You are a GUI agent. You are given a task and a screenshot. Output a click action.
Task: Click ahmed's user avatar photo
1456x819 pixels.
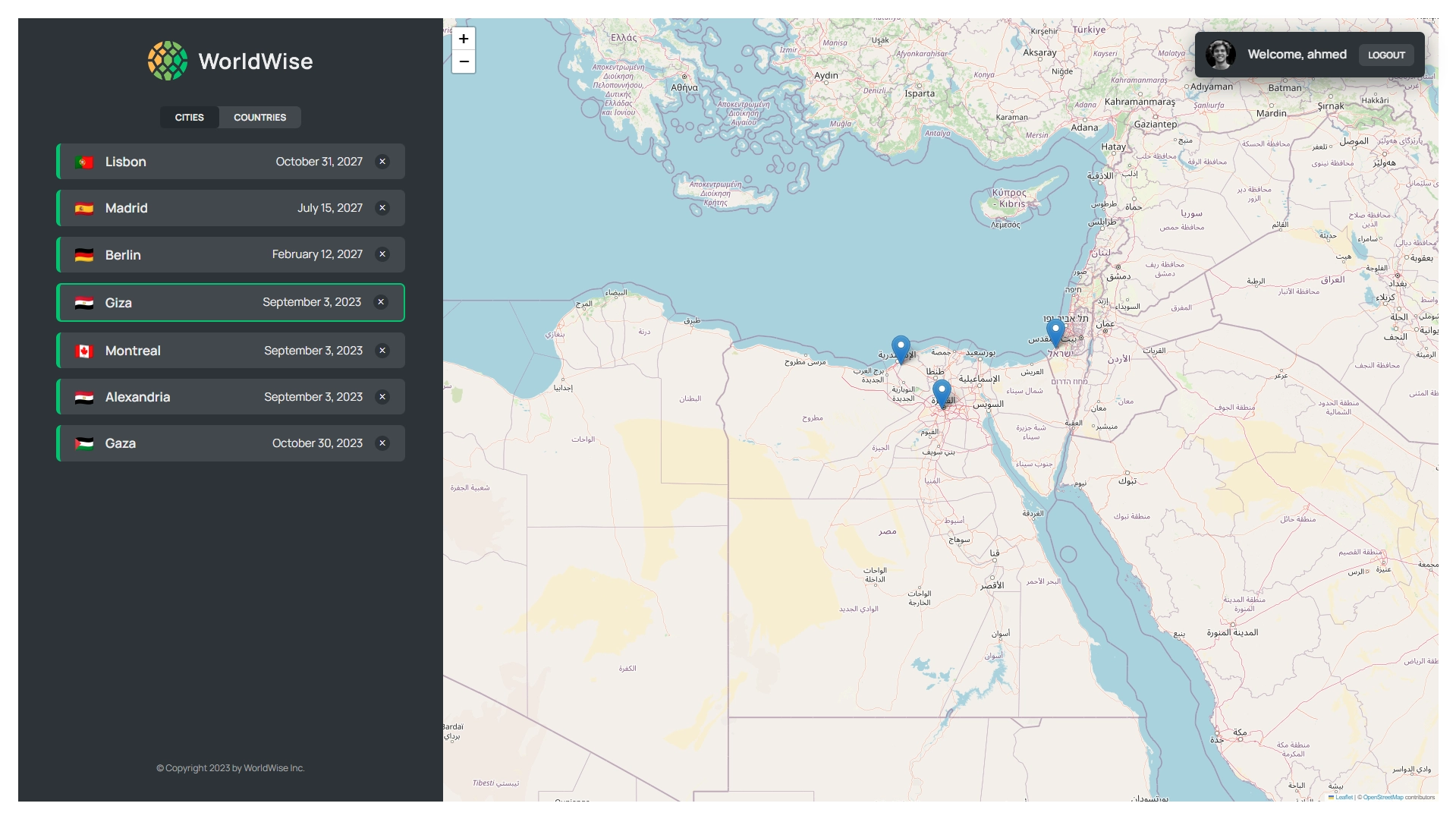(x=1221, y=55)
